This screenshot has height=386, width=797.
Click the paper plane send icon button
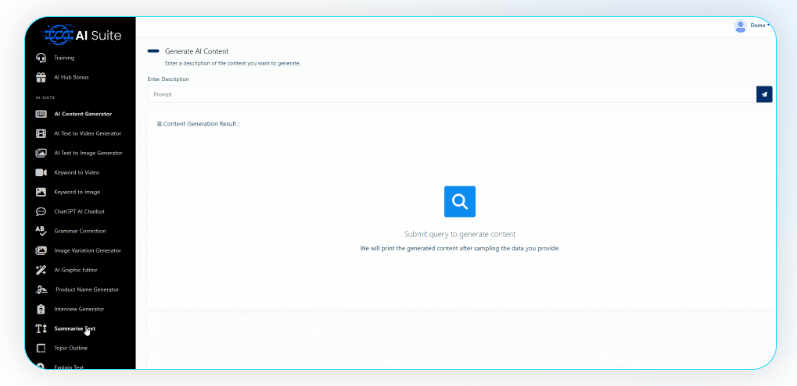tap(764, 95)
